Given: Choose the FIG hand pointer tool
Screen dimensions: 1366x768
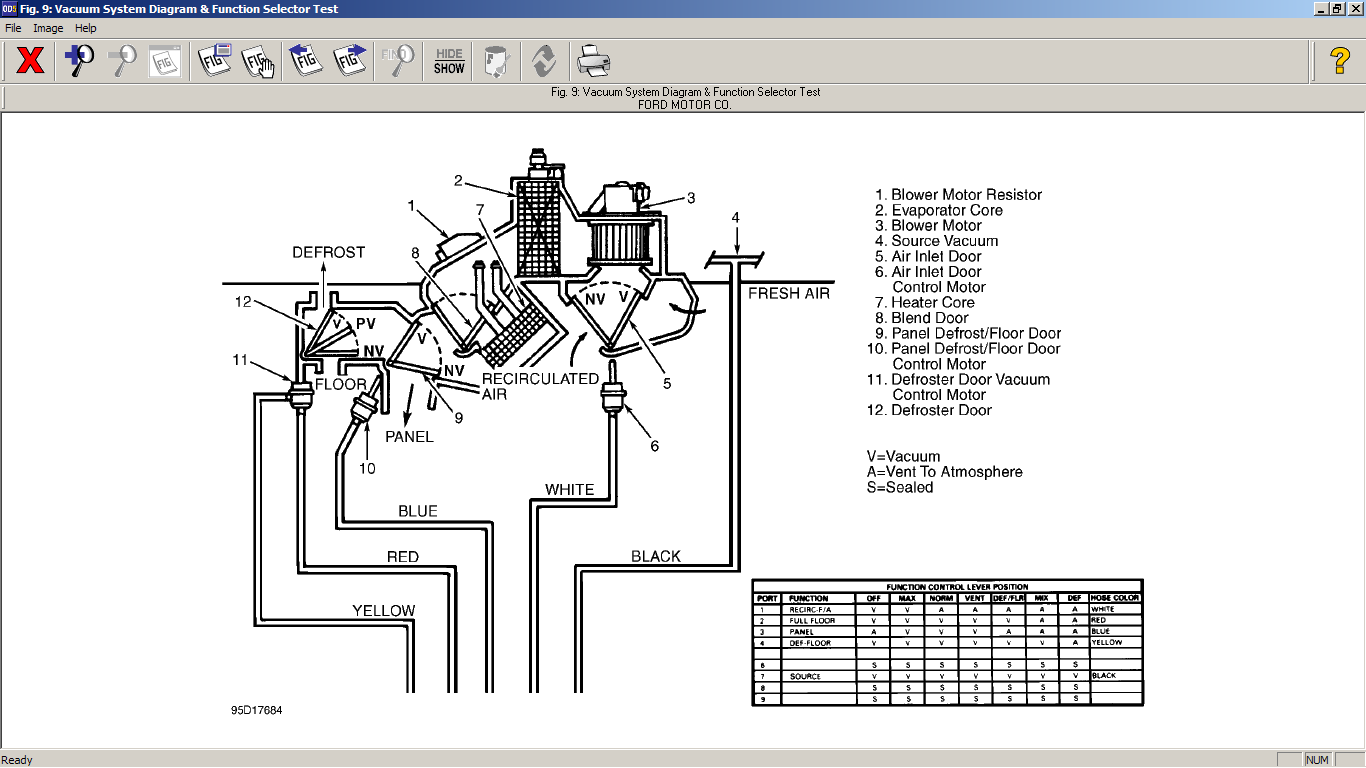Looking at the screenshot, I should 258,61.
